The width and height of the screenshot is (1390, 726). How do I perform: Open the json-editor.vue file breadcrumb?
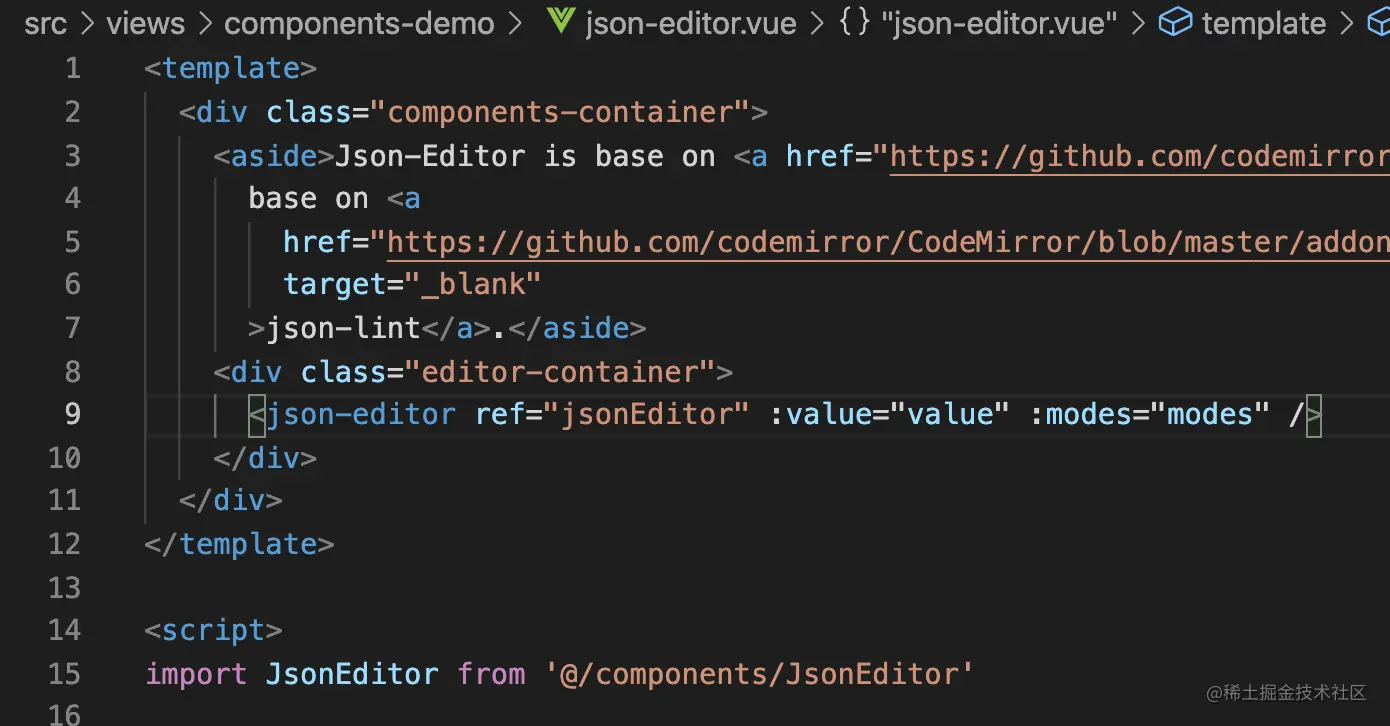[690, 23]
